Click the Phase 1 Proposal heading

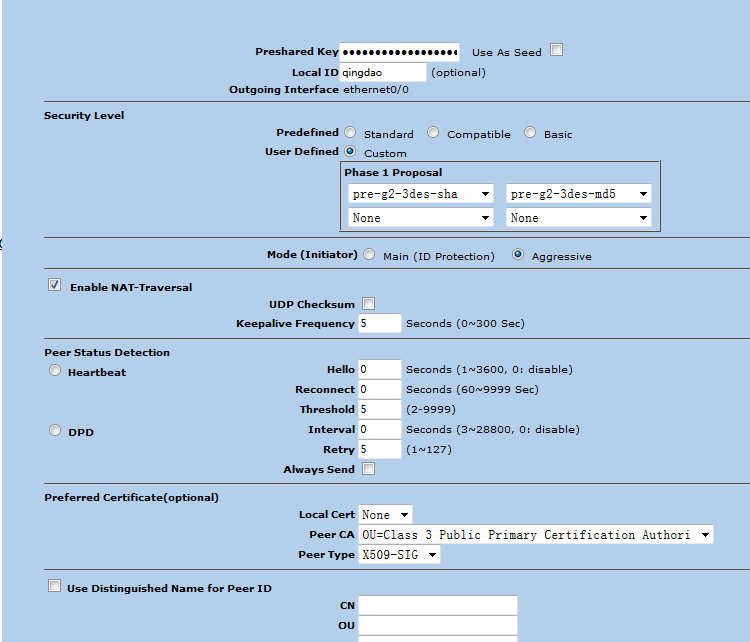tap(393, 172)
